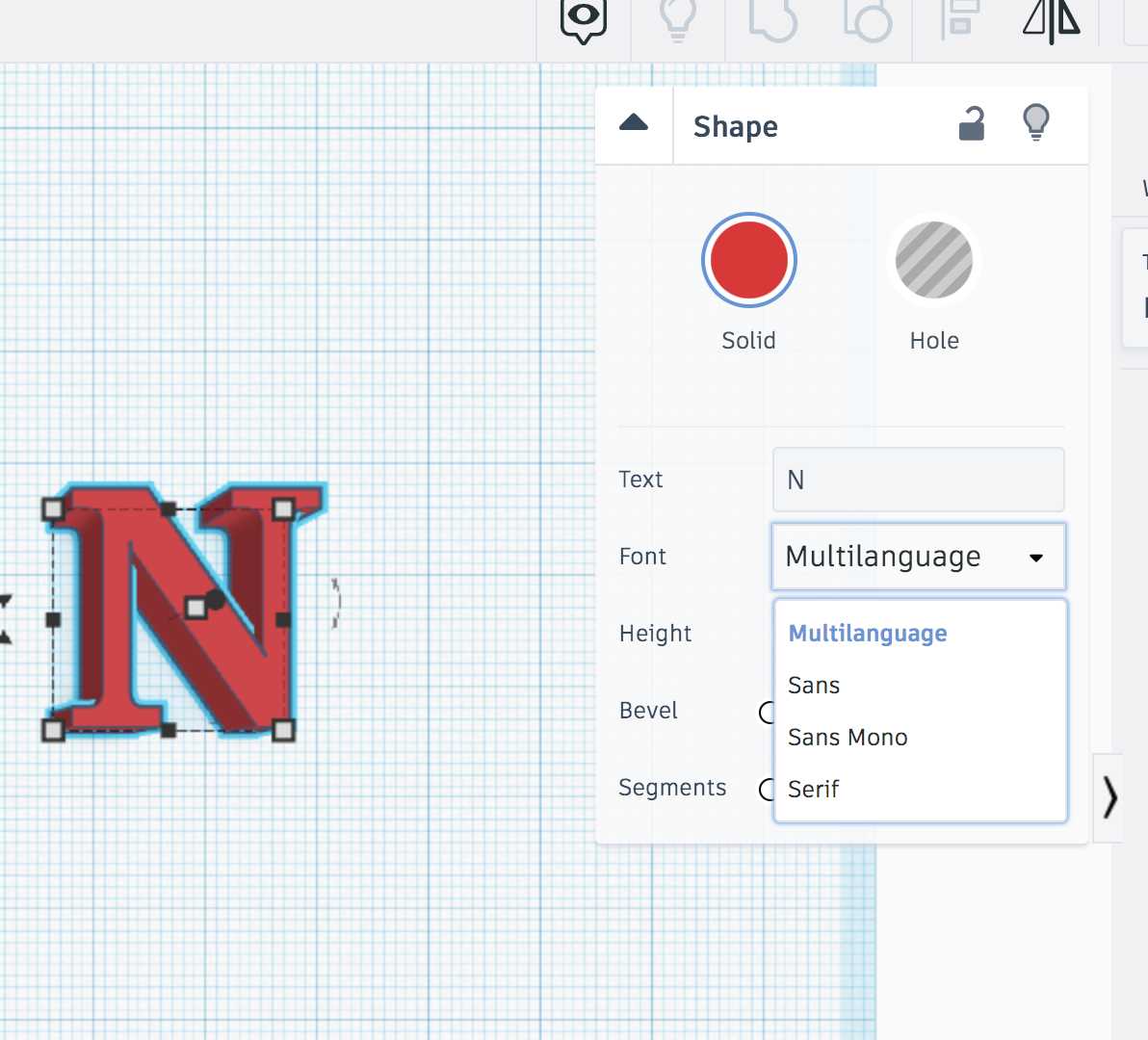This screenshot has height=1040, width=1148.
Task: Click the bottom-middle edge handle of N
Action: tap(168, 730)
